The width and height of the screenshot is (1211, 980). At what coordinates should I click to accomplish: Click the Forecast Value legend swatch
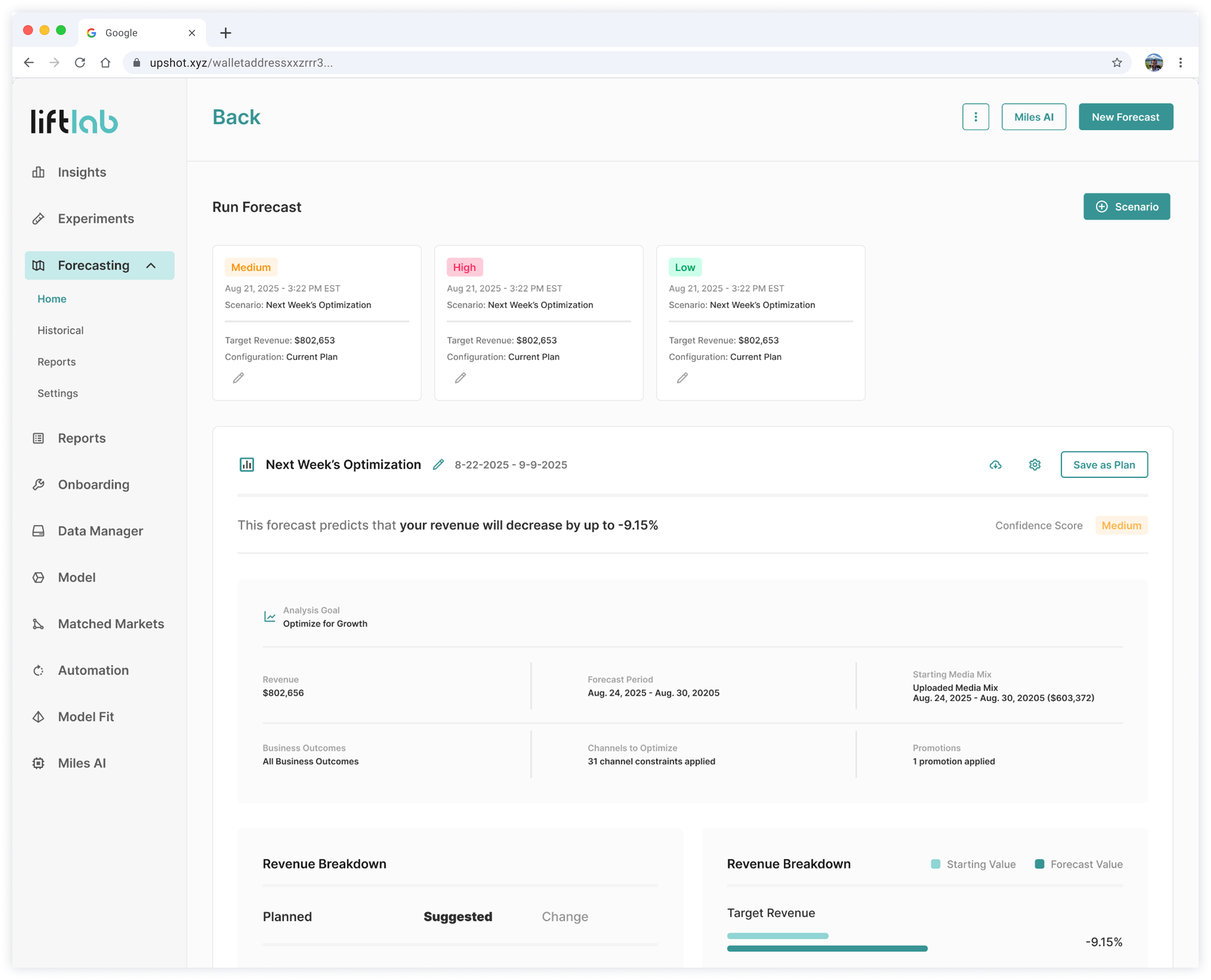1039,864
